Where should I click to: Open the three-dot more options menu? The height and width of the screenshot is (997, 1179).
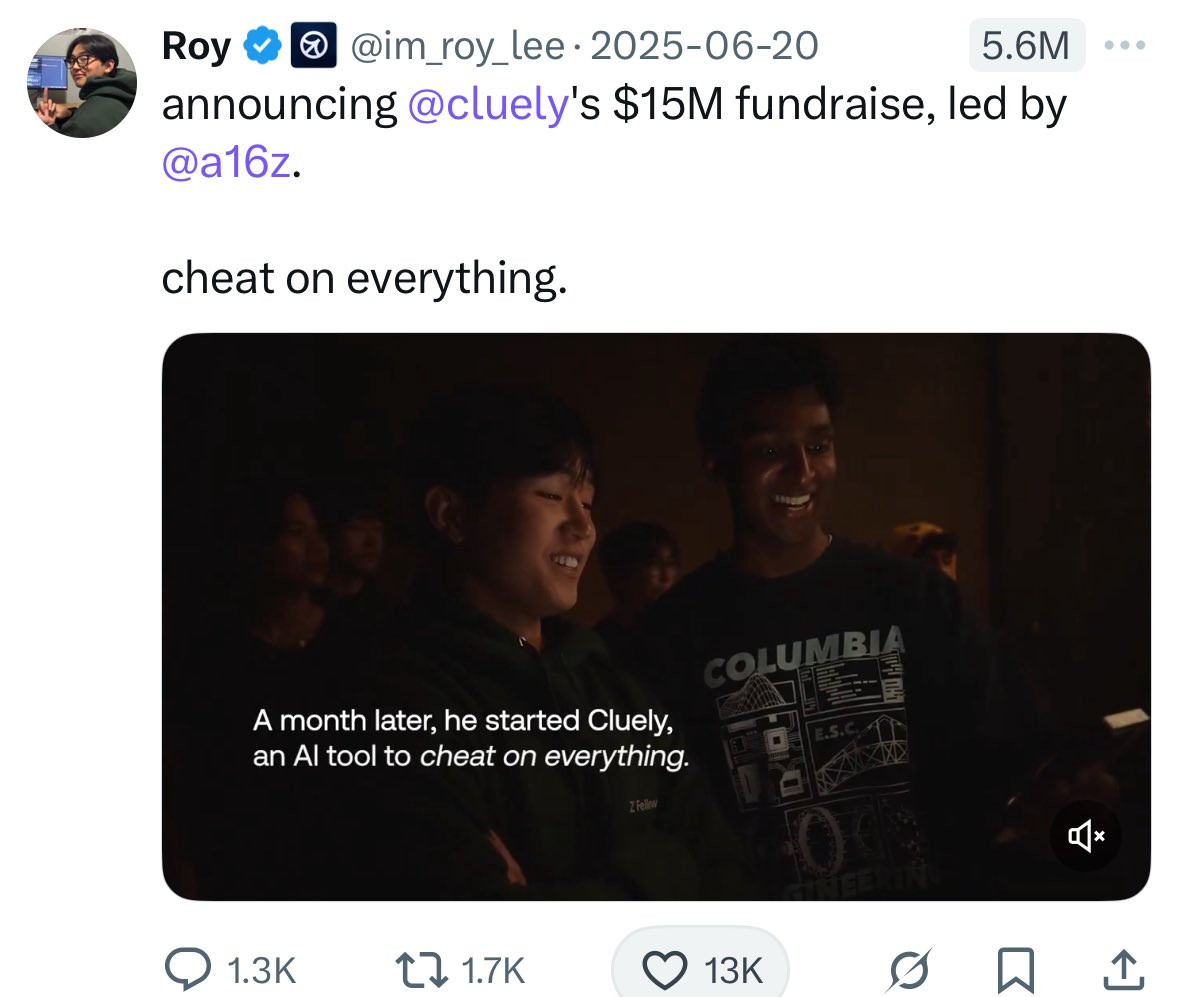(1125, 45)
